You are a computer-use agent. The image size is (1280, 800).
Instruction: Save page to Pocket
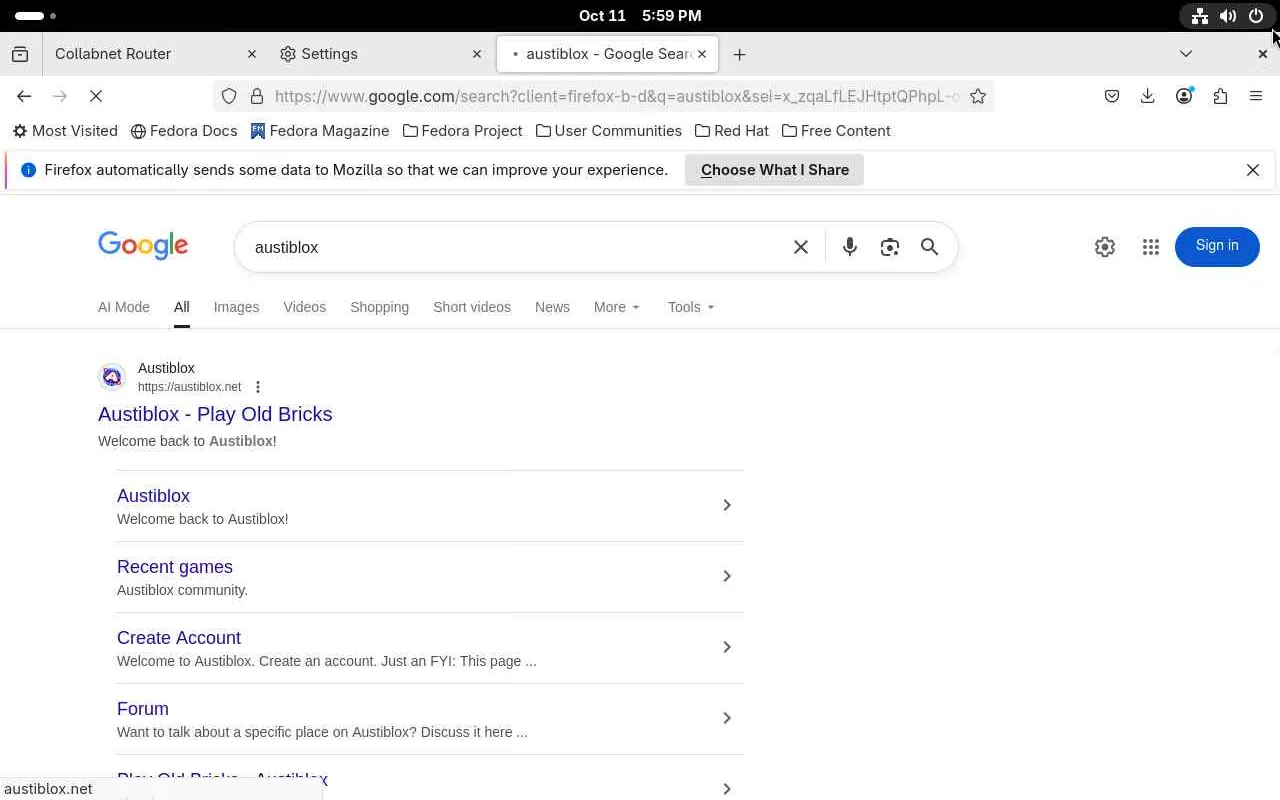tap(1111, 96)
